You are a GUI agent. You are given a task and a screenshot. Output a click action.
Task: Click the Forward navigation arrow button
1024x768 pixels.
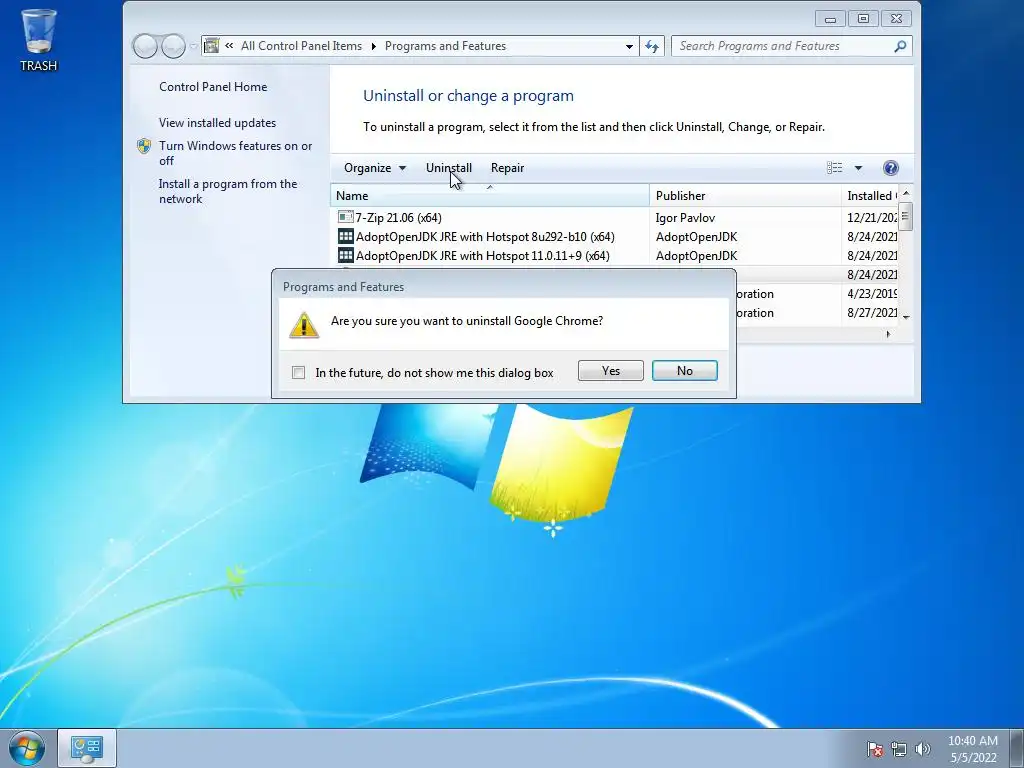(173, 46)
